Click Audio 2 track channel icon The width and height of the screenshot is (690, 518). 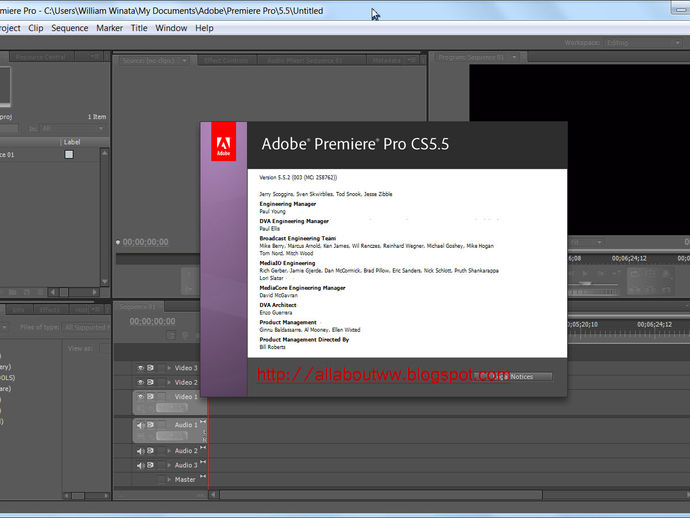(x=203, y=448)
